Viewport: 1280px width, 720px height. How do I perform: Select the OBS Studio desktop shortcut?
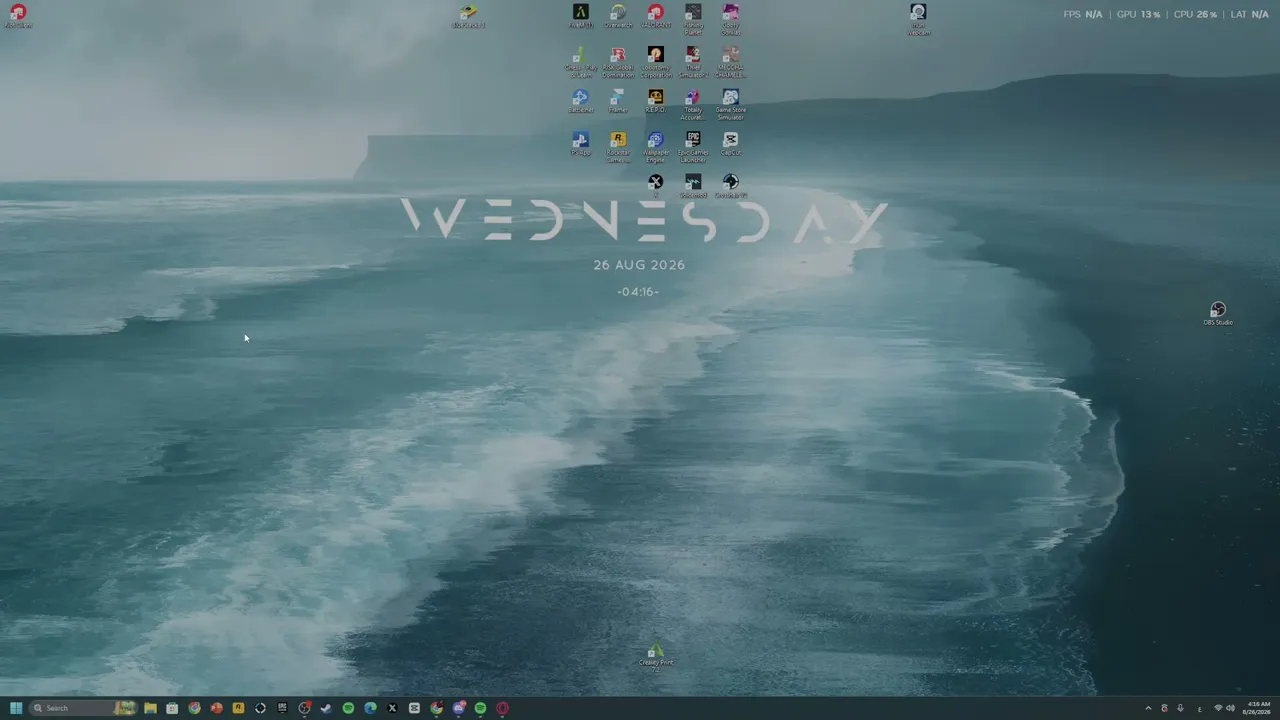pyautogui.click(x=1218, y=314)
